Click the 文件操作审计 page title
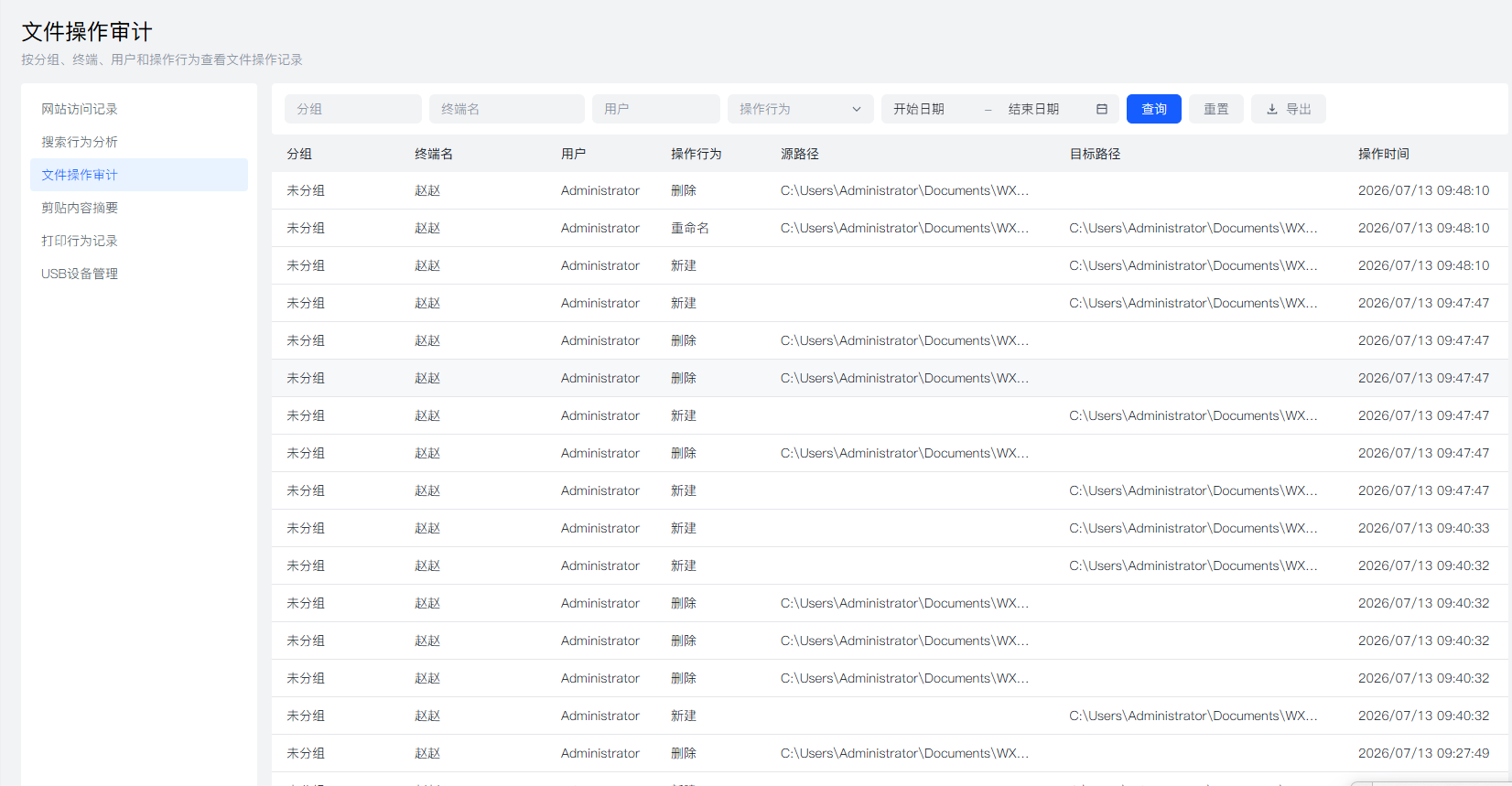1512x786 pixels. click(87, 32)
